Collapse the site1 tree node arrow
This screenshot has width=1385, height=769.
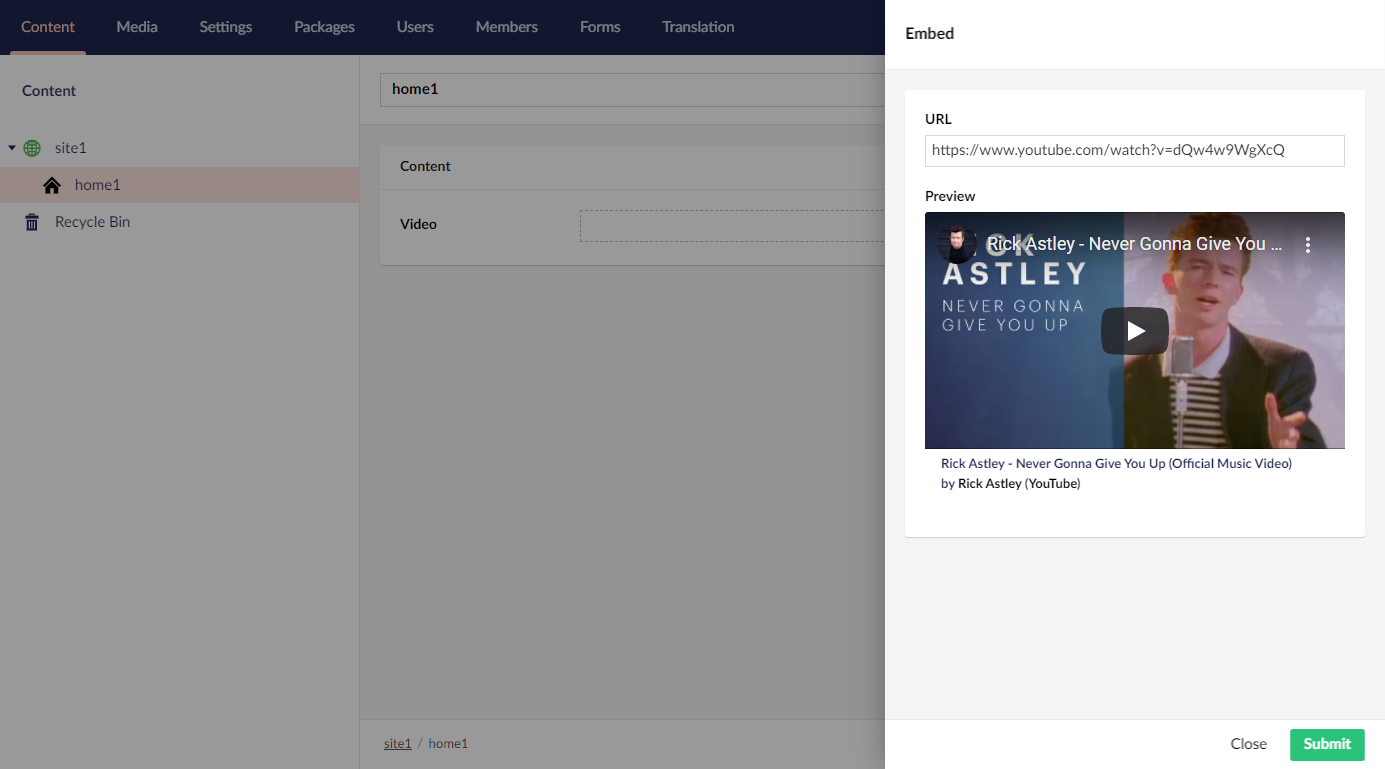[x=12, y=148]
